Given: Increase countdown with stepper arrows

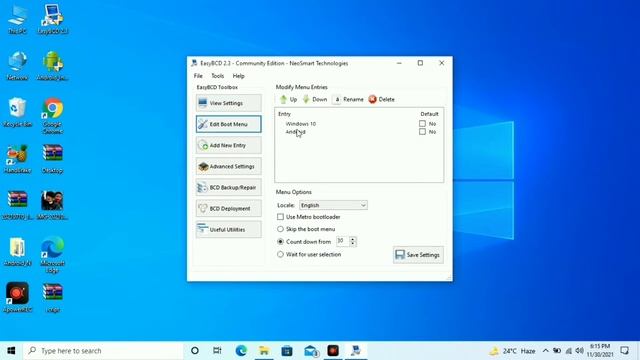Looking at the screenshot, I should point(353,239).
